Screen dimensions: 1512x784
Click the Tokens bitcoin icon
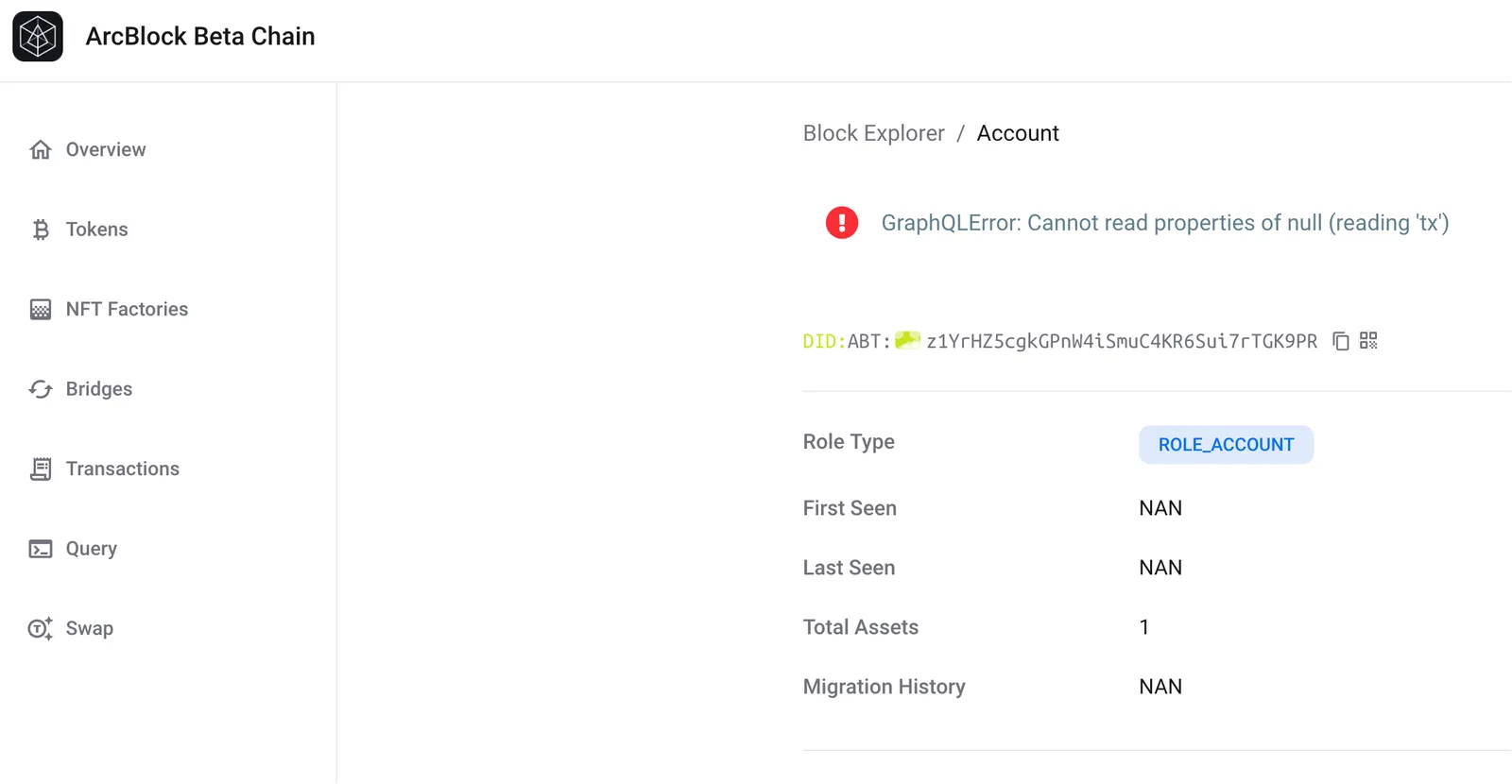(41, 230)
